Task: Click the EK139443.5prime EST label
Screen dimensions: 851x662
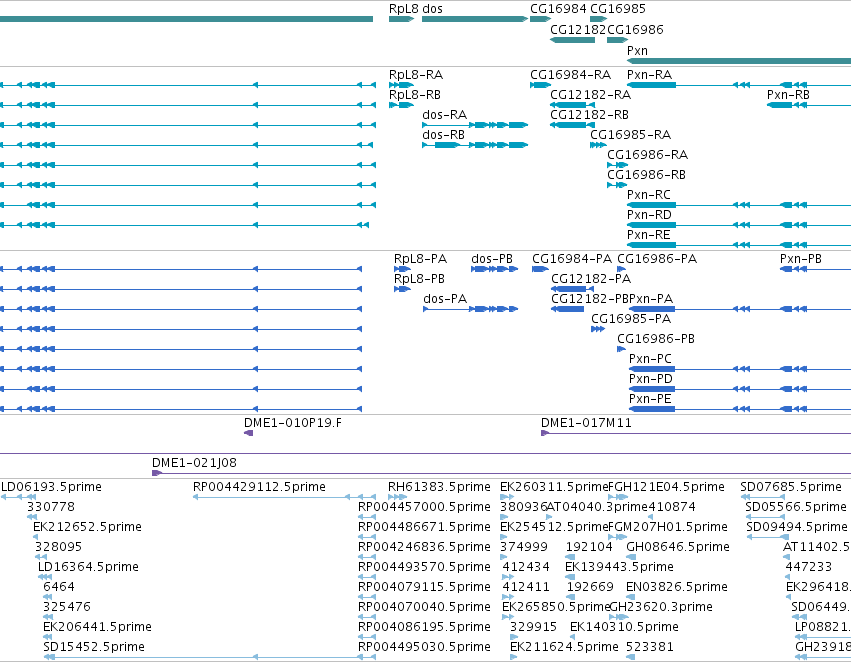Action: 619,568
